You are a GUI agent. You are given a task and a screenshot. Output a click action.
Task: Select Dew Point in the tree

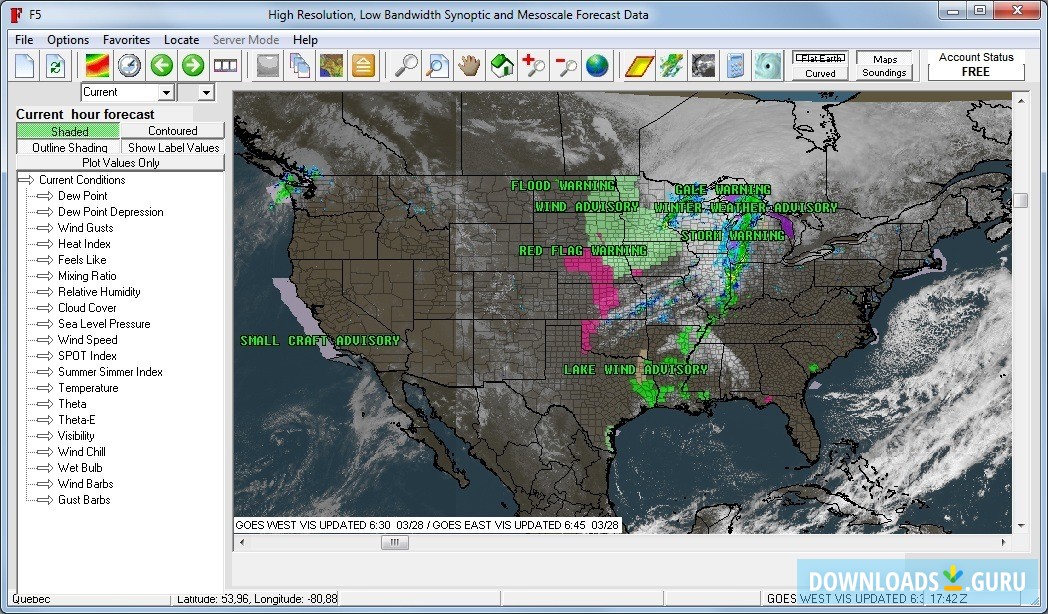(82, 196)
